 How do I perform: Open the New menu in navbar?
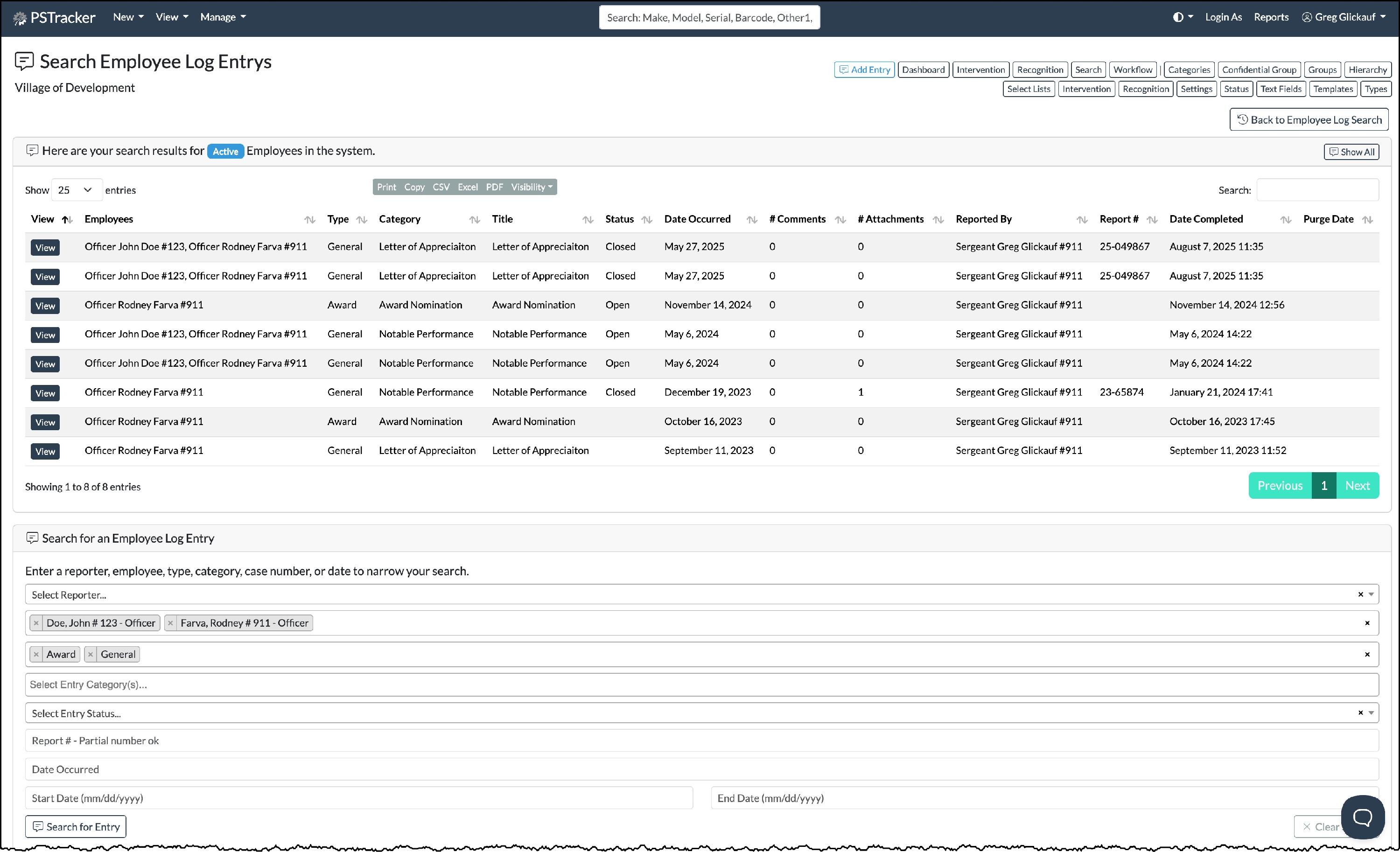[x=128, y=17]
